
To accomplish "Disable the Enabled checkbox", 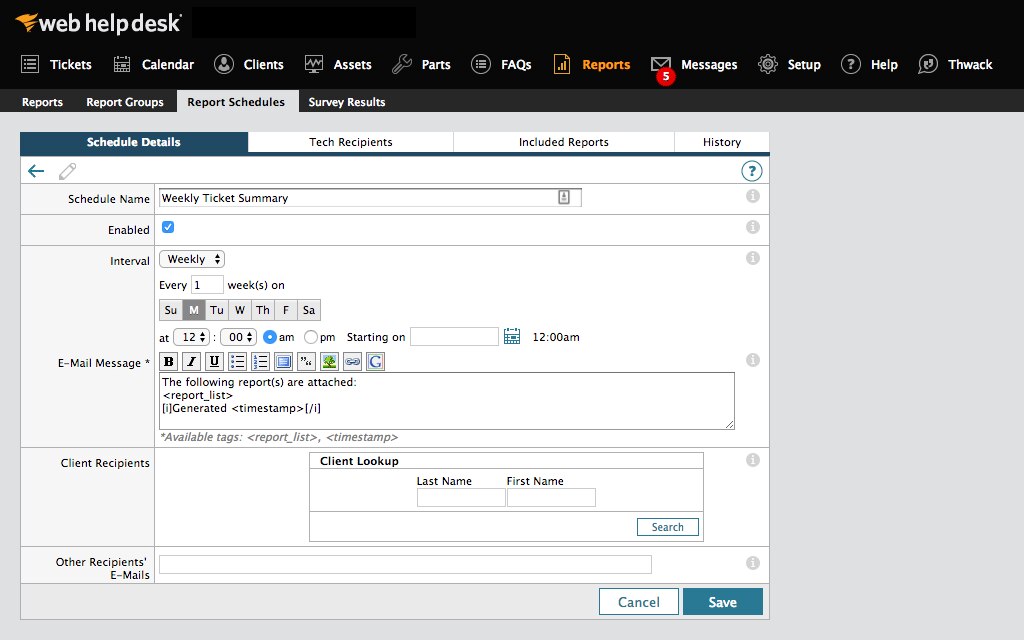I will coord(168,227).
